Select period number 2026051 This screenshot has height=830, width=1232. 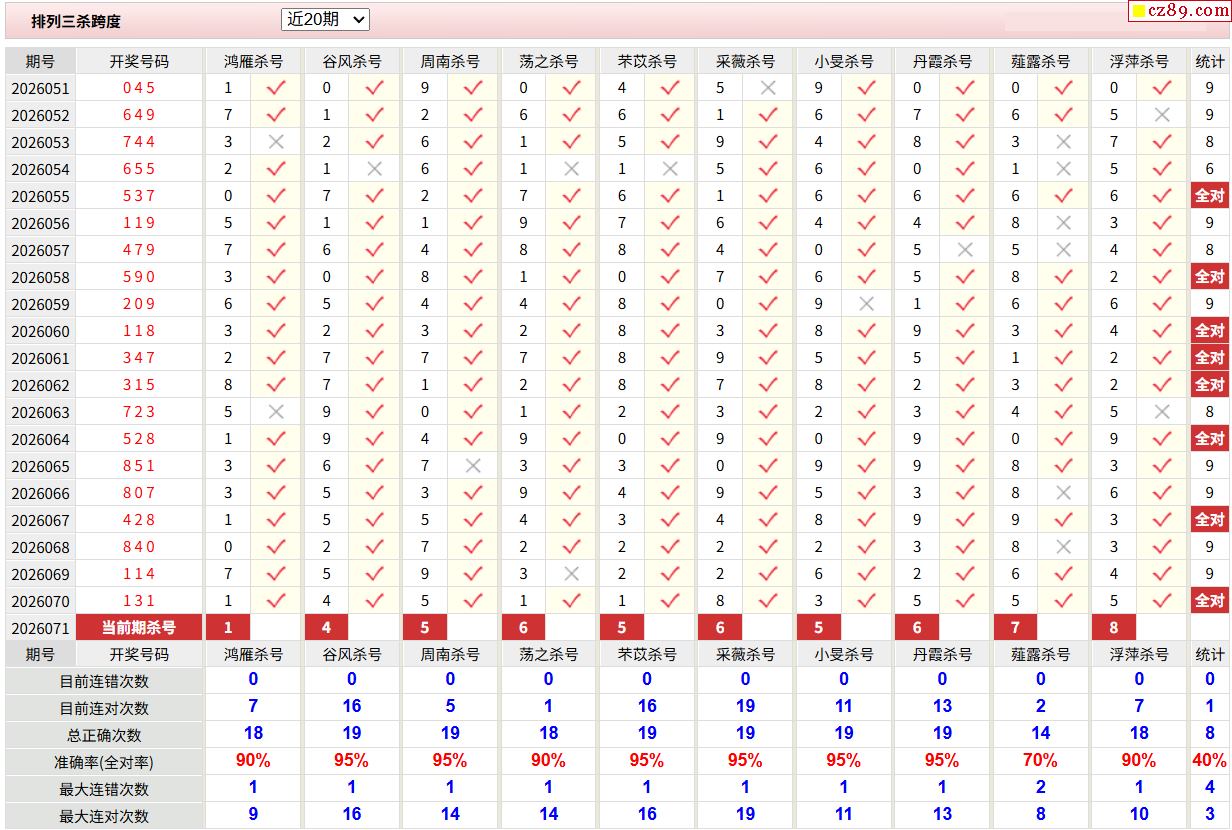tap(40, 88)
